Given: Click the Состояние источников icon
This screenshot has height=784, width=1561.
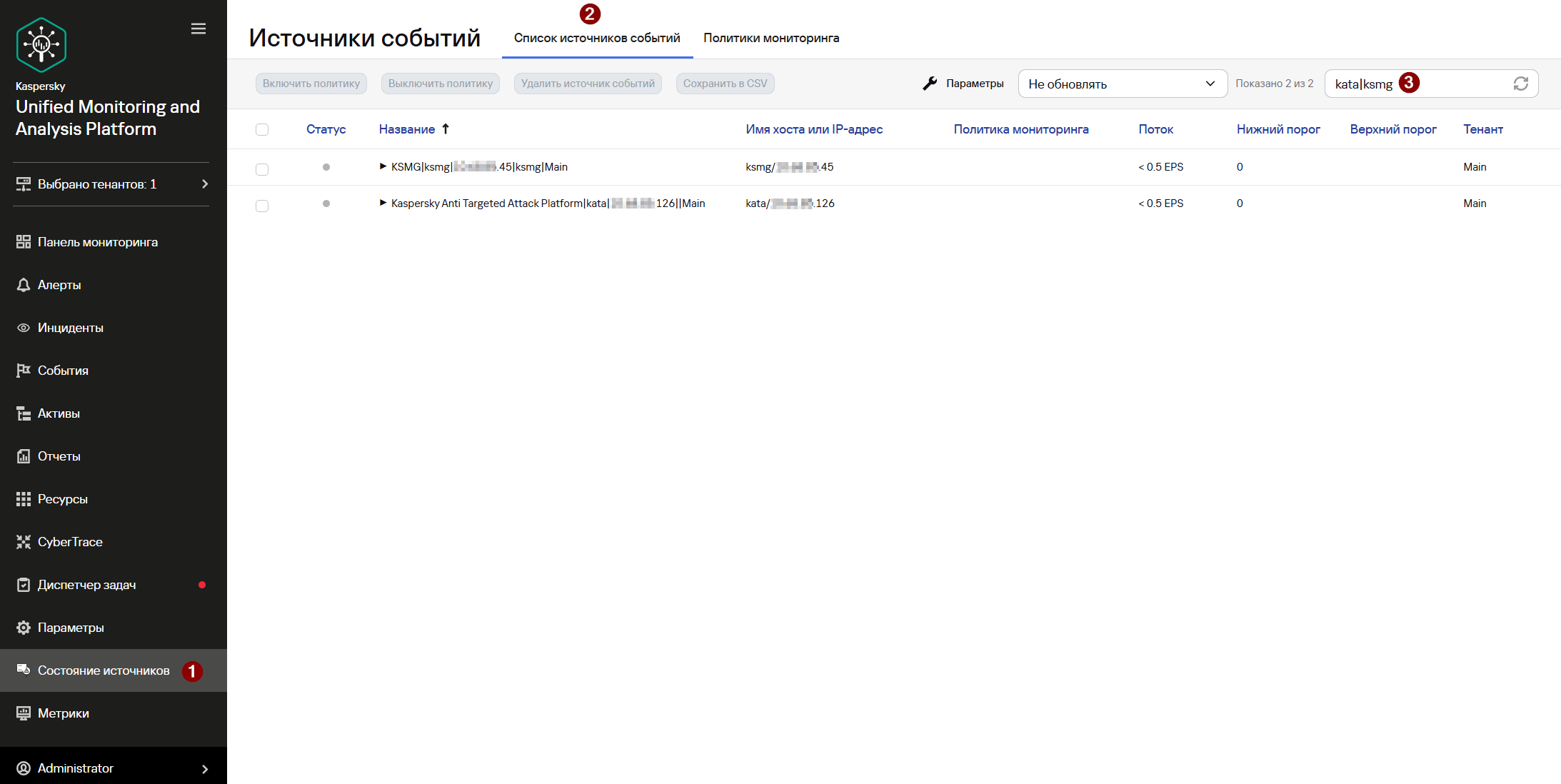Looking at the screenshot, I should pyautogui.click(x=24, y=670).
